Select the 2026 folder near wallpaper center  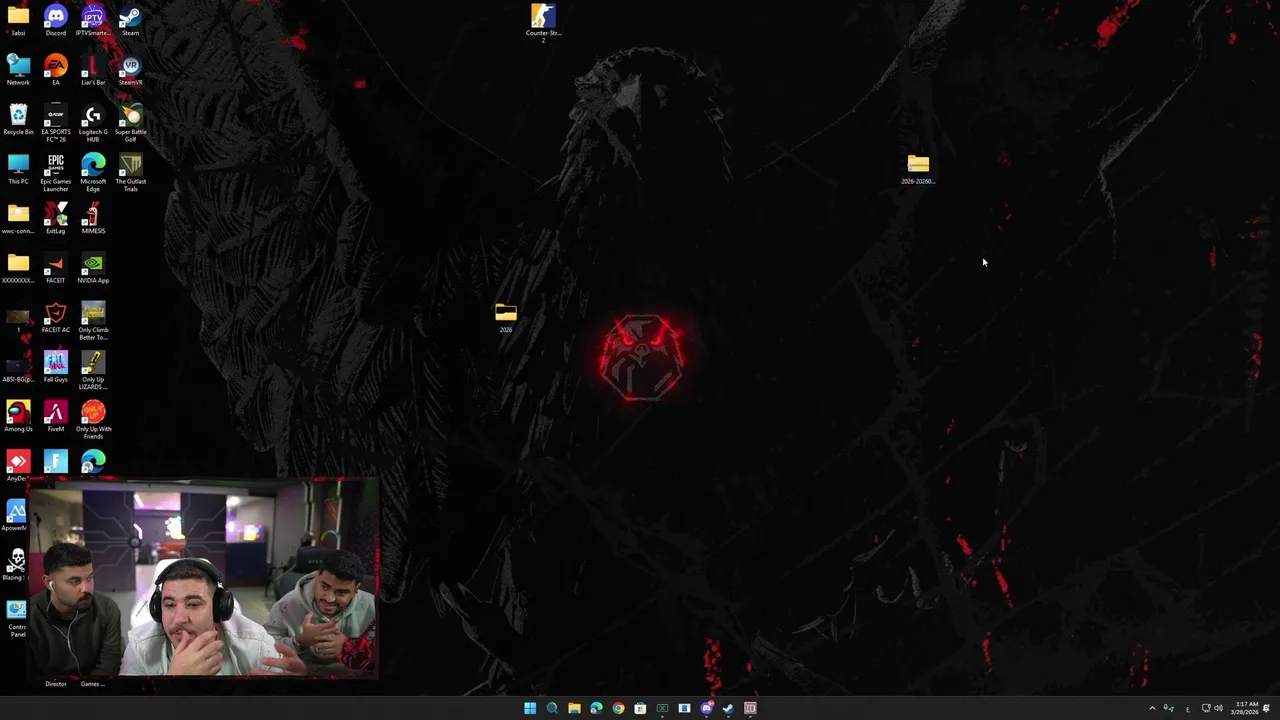tap(506, 318)
